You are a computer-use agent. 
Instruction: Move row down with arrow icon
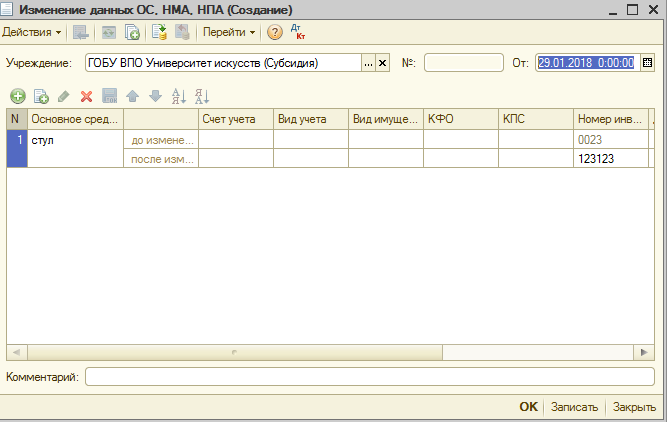(x=156, y=96)
